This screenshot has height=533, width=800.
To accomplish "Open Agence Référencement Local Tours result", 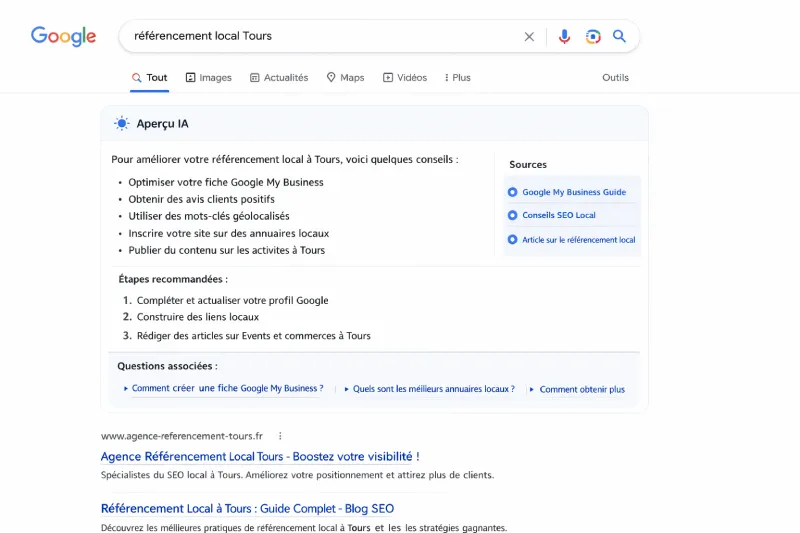I will point(260,456).
